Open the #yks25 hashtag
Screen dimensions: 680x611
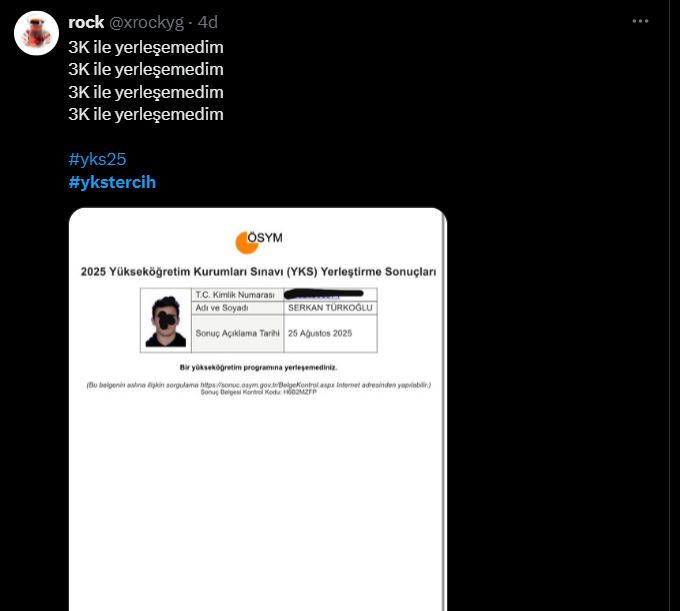[97, 159]
